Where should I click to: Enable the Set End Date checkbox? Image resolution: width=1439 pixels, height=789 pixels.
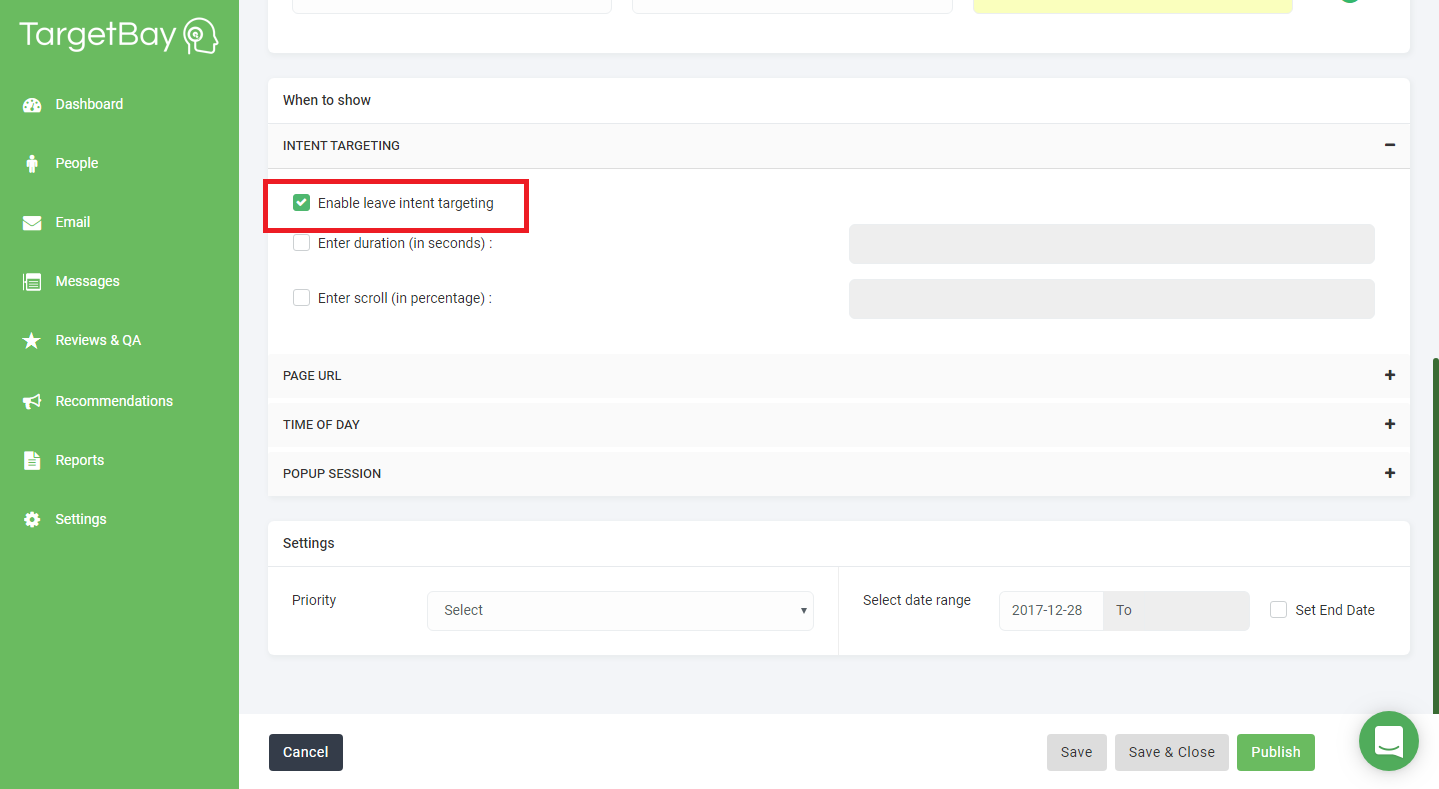pyautogui.click(x=1278, y=609)
